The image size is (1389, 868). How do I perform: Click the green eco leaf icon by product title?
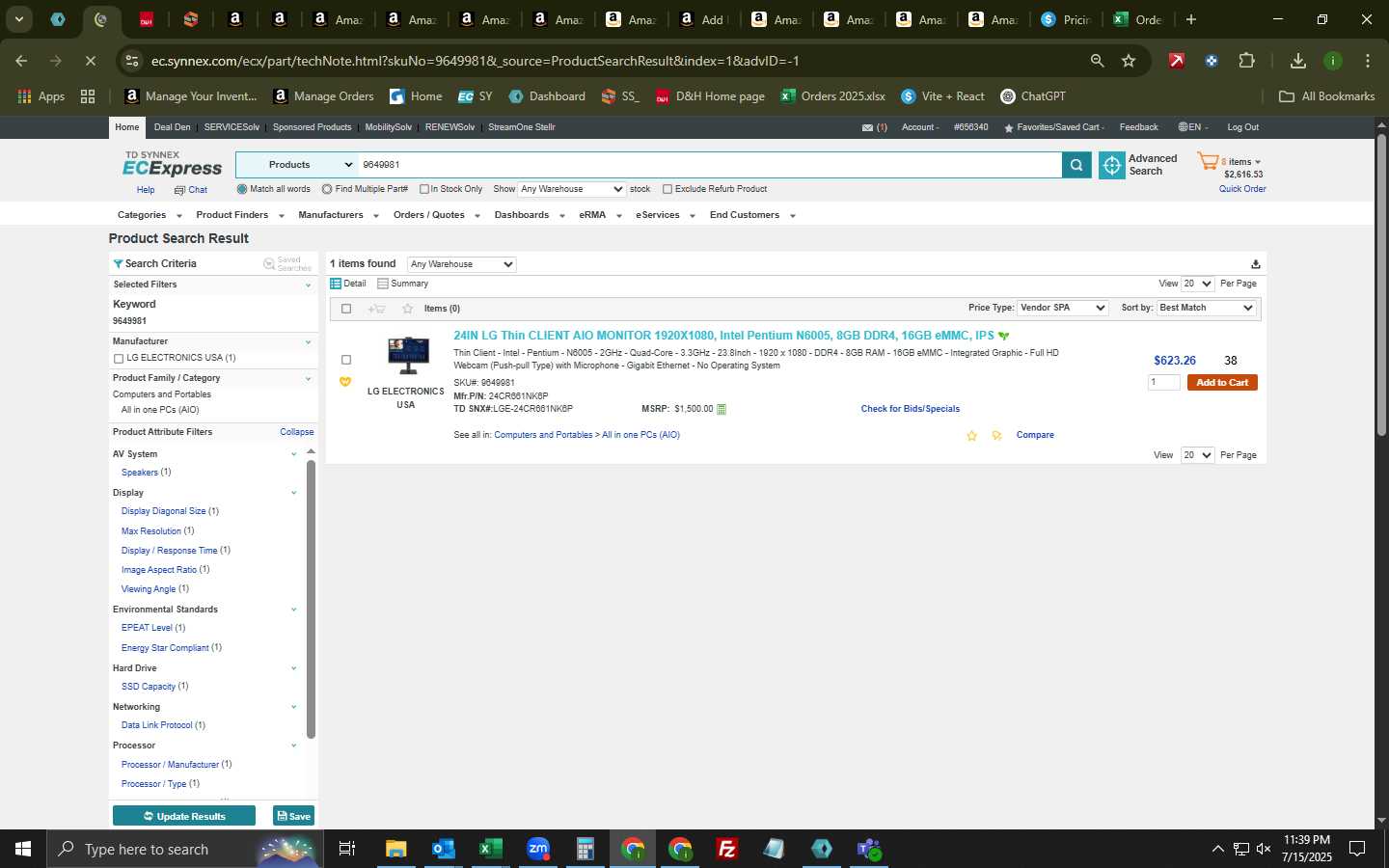click(x=1004, y=337)
